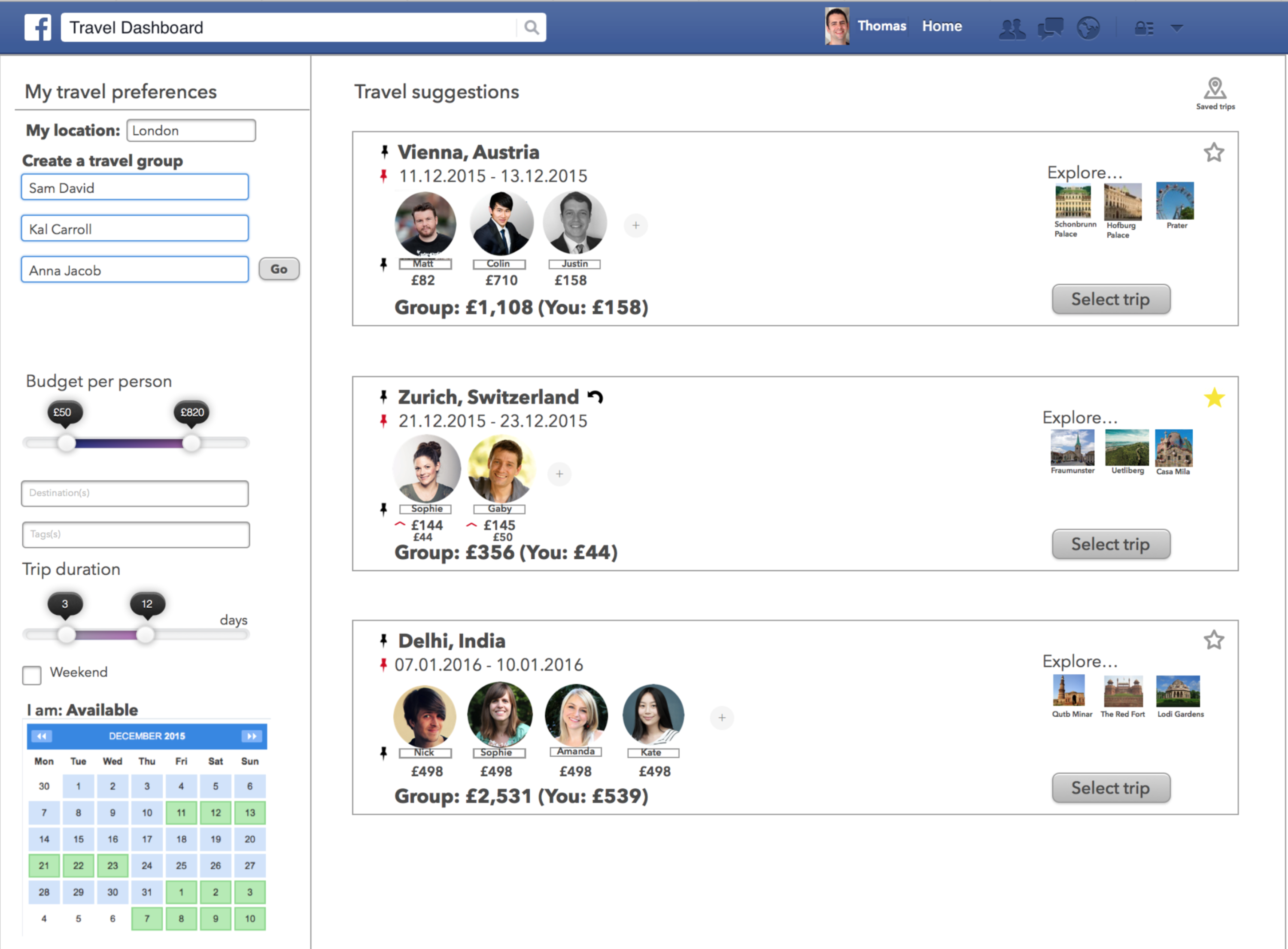Select trip to Vienna
This screenshot has width=1288, height=949.
(x=1111, y=299)
